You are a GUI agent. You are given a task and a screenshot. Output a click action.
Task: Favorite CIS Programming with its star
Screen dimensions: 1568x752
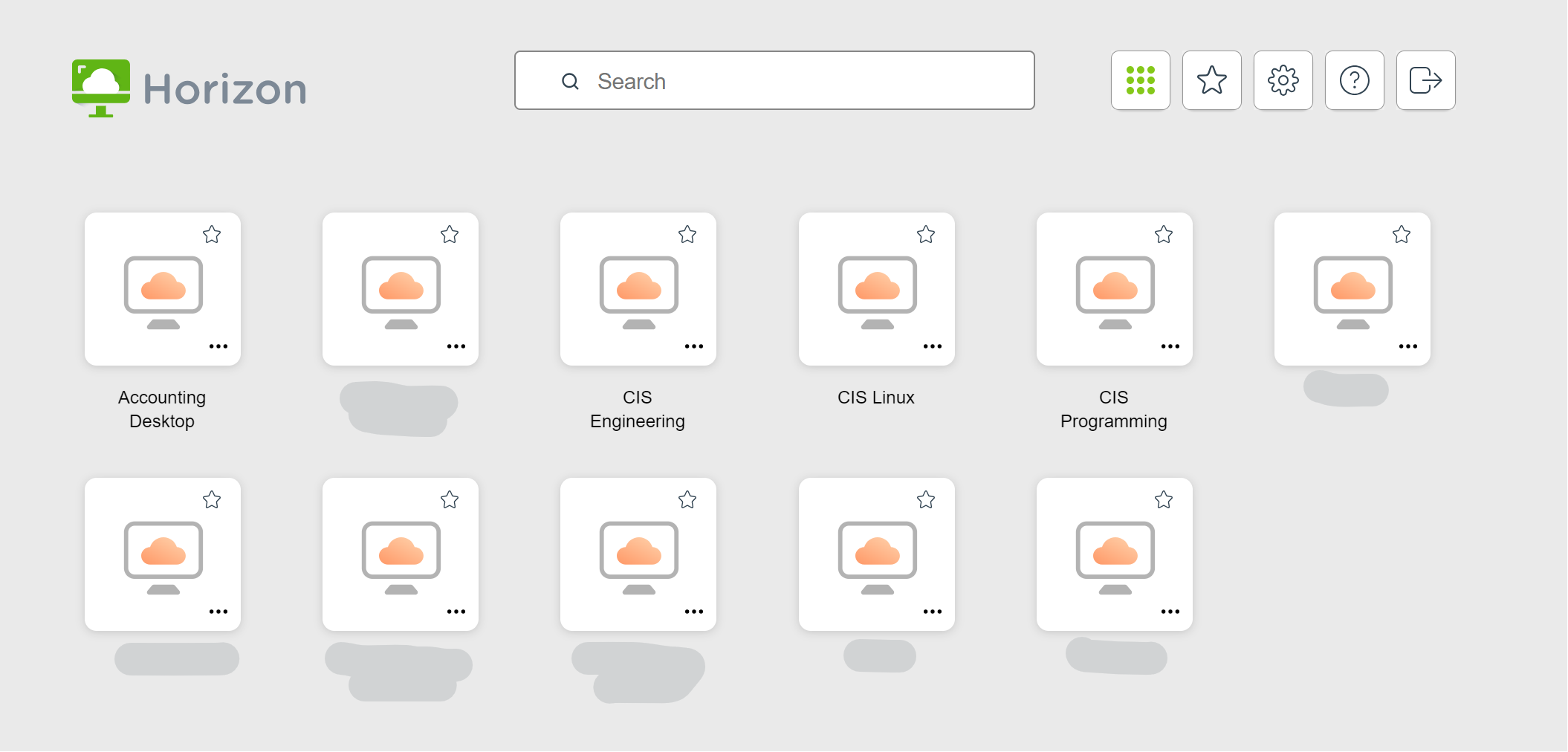coord(1164,235)
